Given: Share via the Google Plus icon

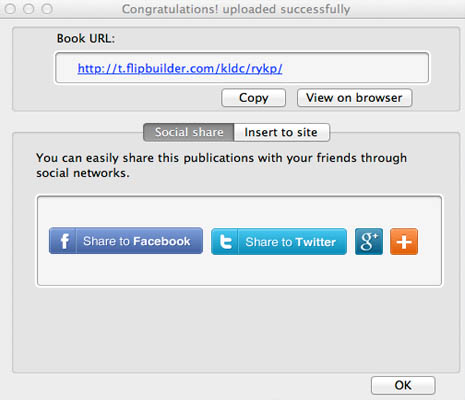Looking at the screenshot, I should pyautogui.click(x=369, y=241).
